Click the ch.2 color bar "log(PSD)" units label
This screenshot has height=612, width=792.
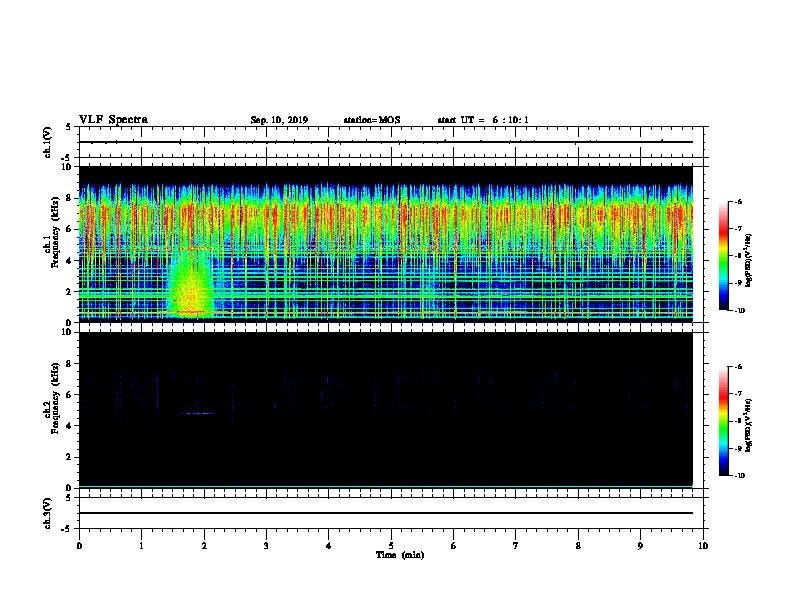tap(749, 425)
